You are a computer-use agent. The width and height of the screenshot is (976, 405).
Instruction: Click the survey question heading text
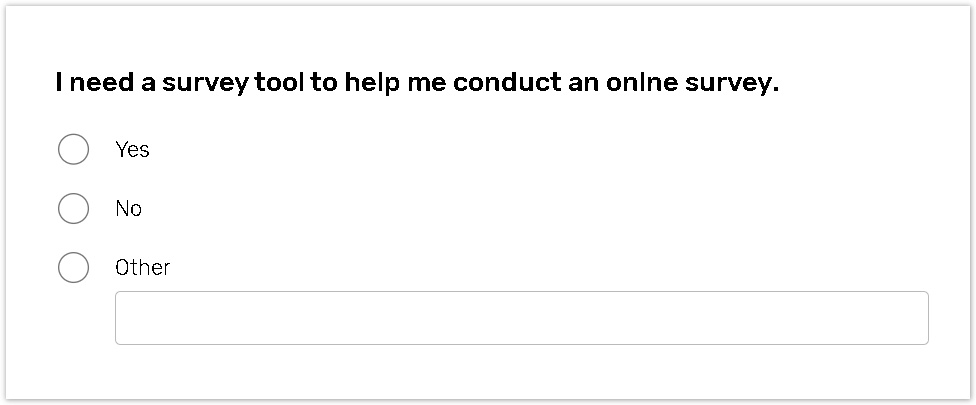tap(417, 83)
